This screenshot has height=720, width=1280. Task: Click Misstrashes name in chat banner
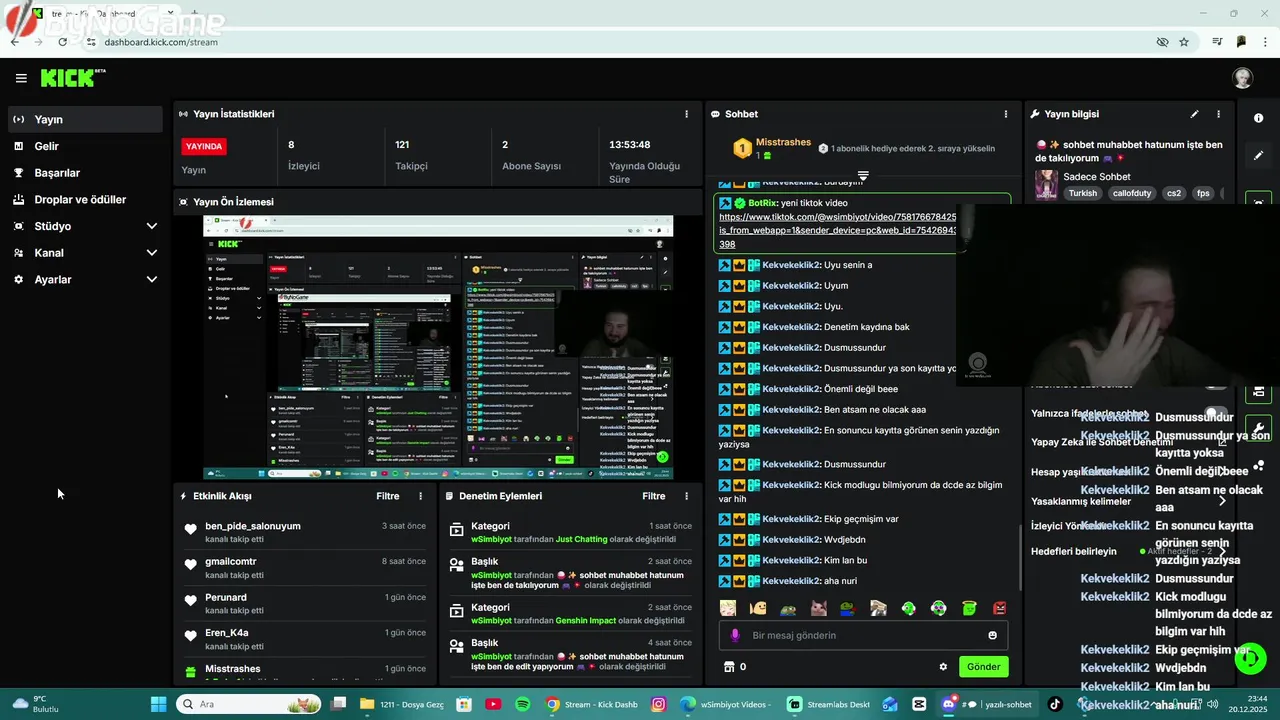coord(783,142)
